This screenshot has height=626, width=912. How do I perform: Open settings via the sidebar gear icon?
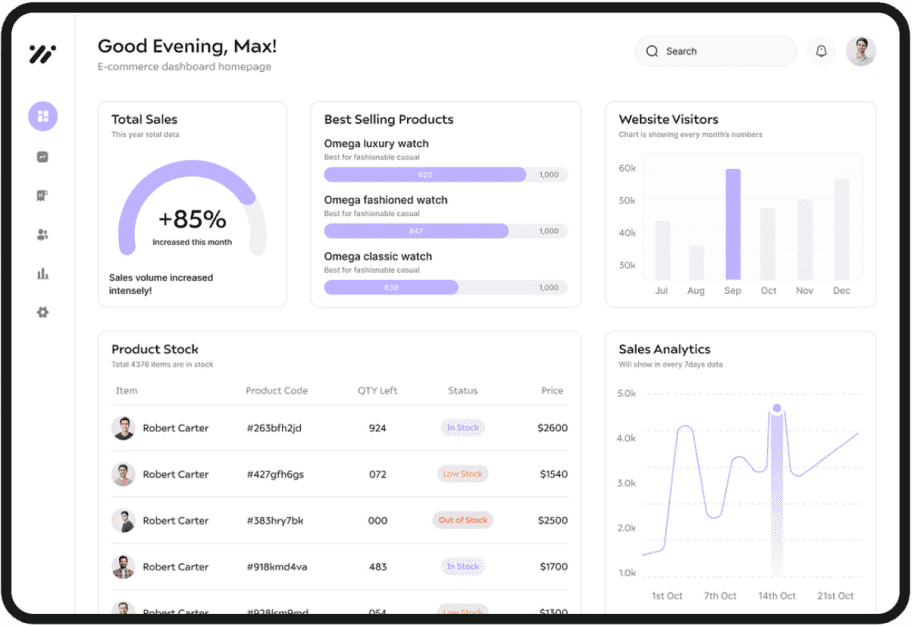43,312
